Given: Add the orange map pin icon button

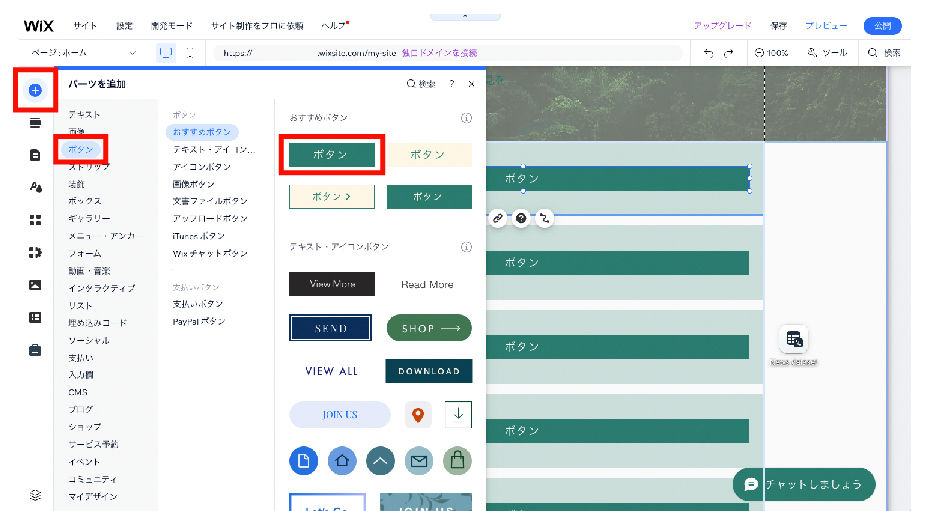Looking at the screenshot, I should click(x=418, y=414).
